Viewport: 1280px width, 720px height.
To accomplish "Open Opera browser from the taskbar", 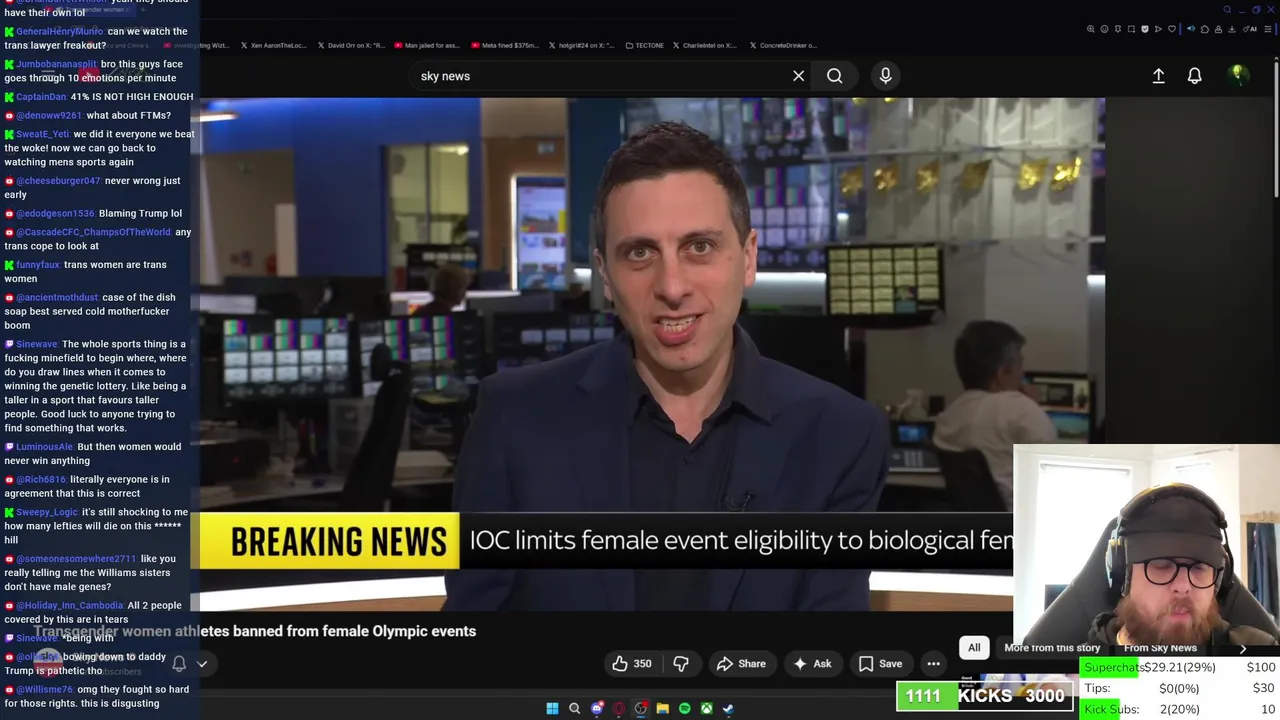I will pyautogui.click(x=619, y=708).
